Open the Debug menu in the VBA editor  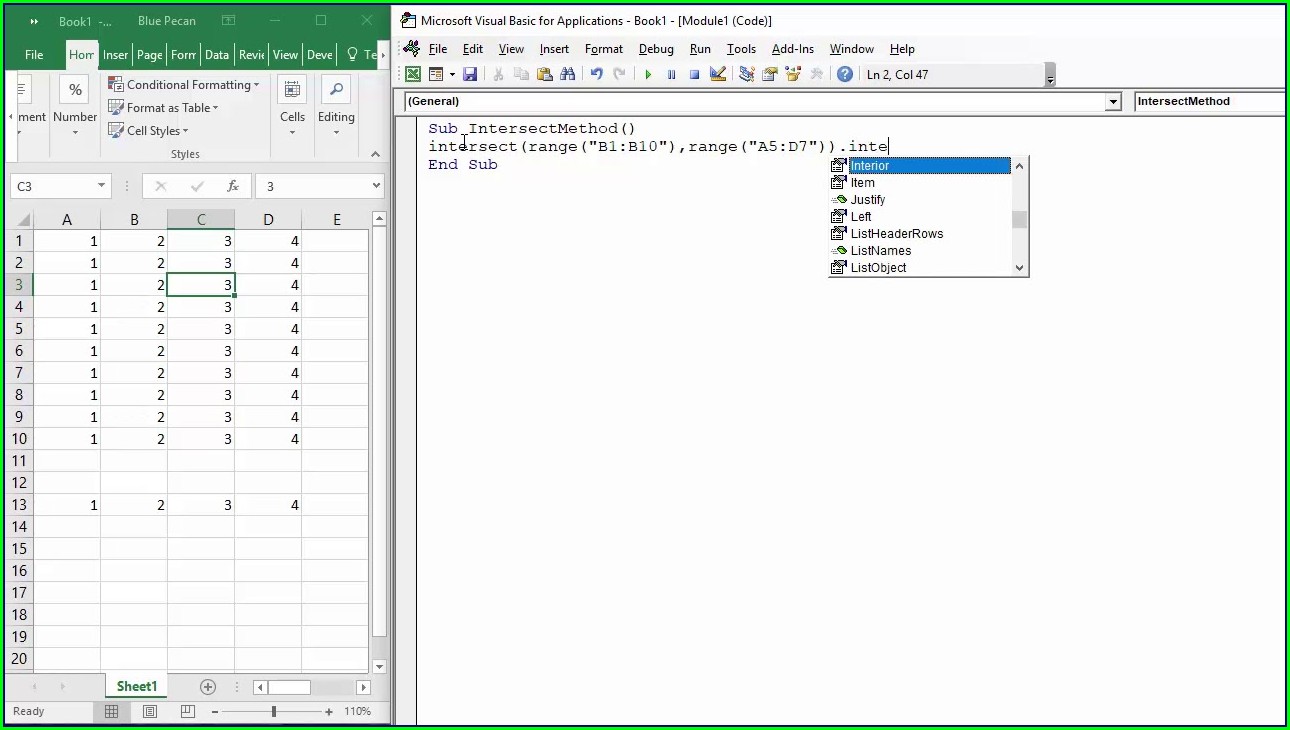coord(656,49)
